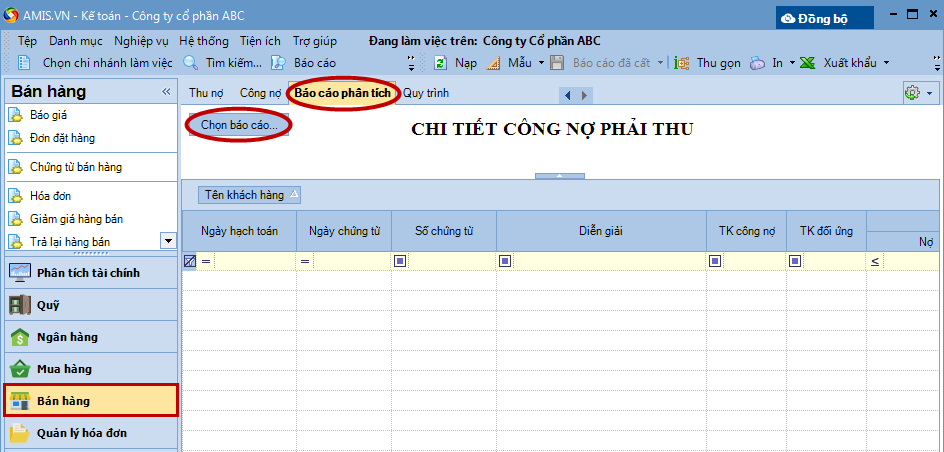
Task: Click the Thu gọn collapse icon
Action: tap(682, 63)
